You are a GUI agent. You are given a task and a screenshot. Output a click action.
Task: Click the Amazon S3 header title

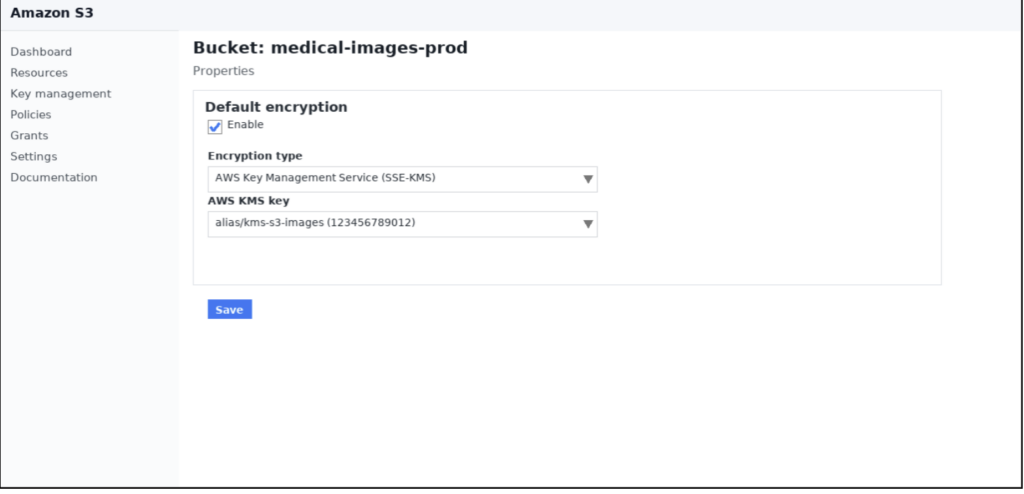52,12
